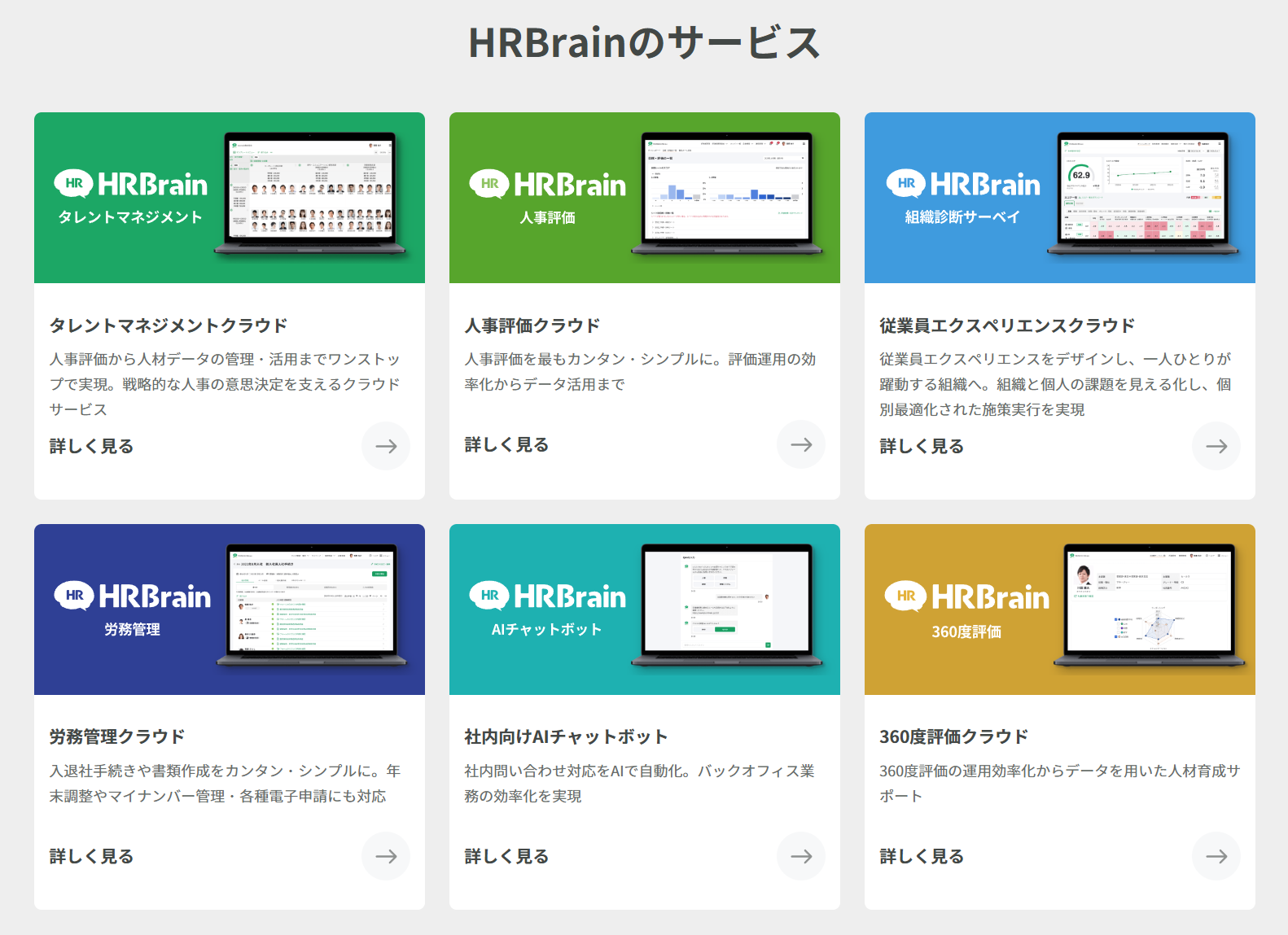
Task: Click arrow icon in タレントマネジメントクラウド card
Action: tap(386, 446)
